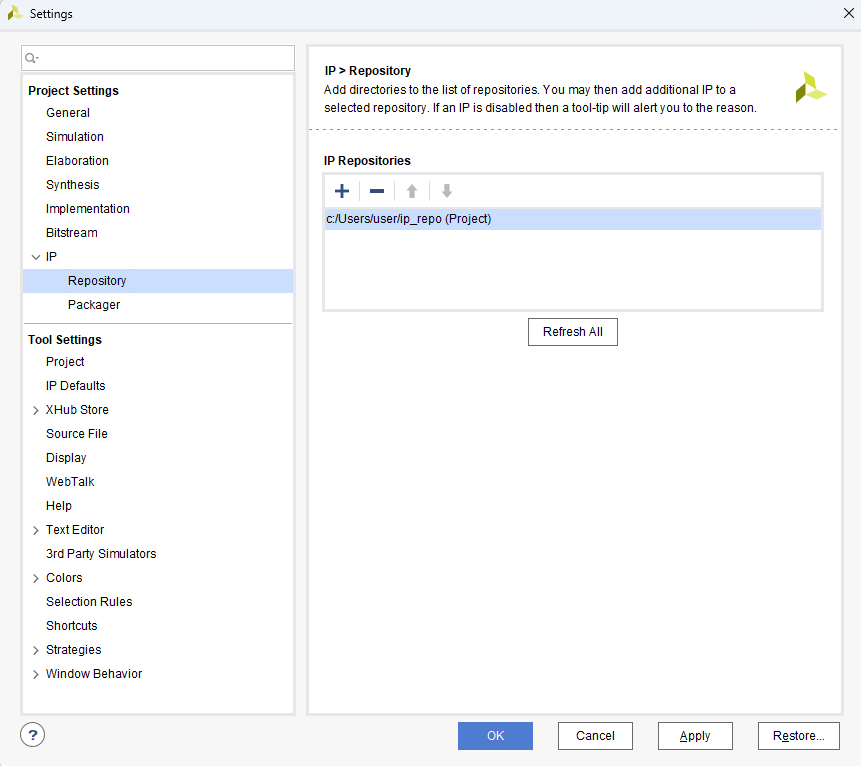Close the Settings dialog
Viewport: 861px width, 766px height.
[848, 13]
